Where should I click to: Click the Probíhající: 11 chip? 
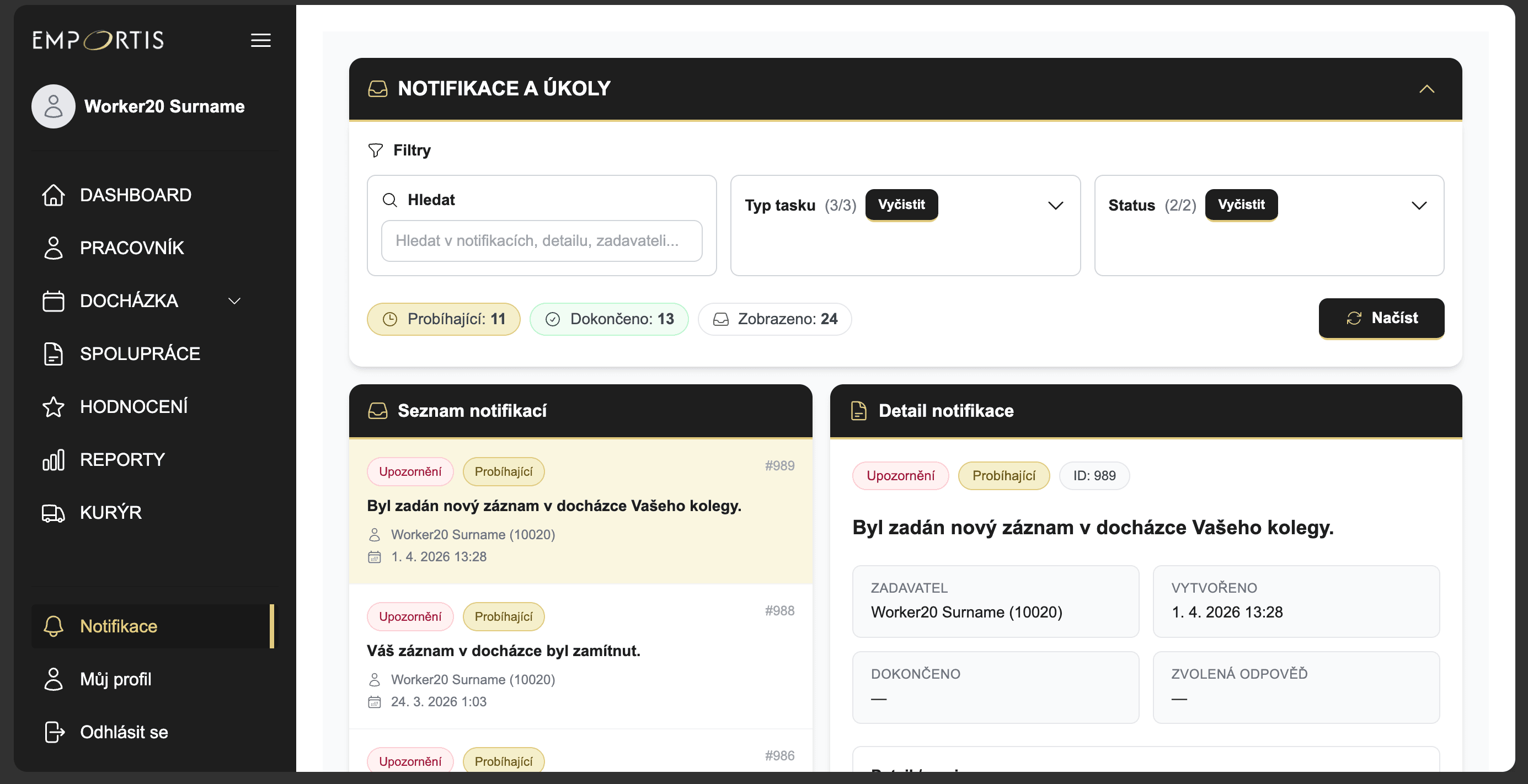443,319
